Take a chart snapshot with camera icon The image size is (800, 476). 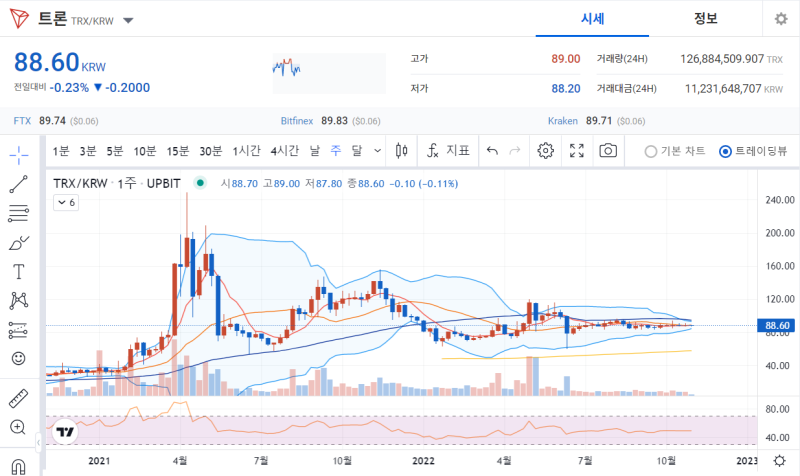(608, 151)
